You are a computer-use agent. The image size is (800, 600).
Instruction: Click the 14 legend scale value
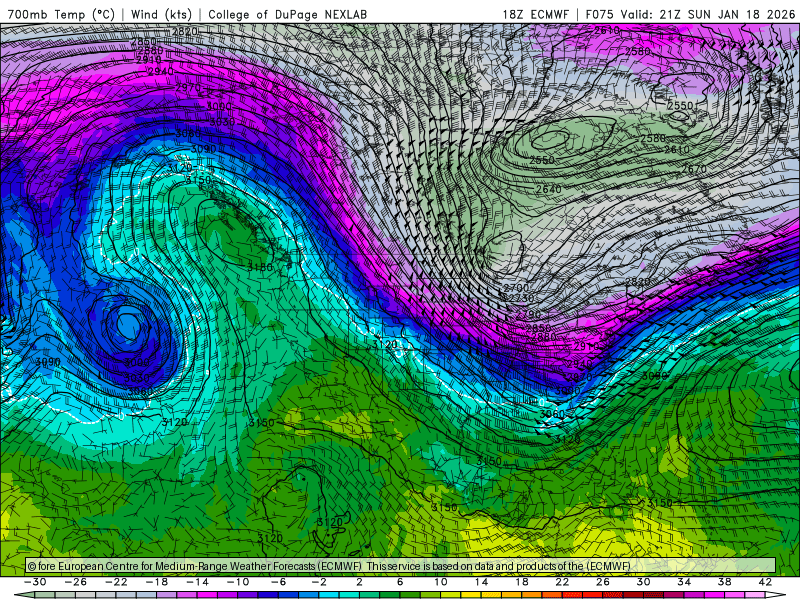(481, 582)
